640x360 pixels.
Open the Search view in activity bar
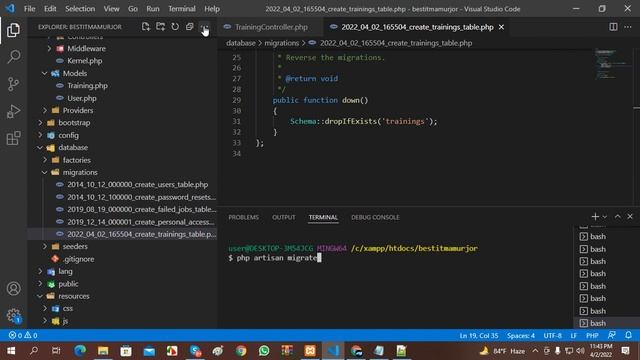pos(13,57)
